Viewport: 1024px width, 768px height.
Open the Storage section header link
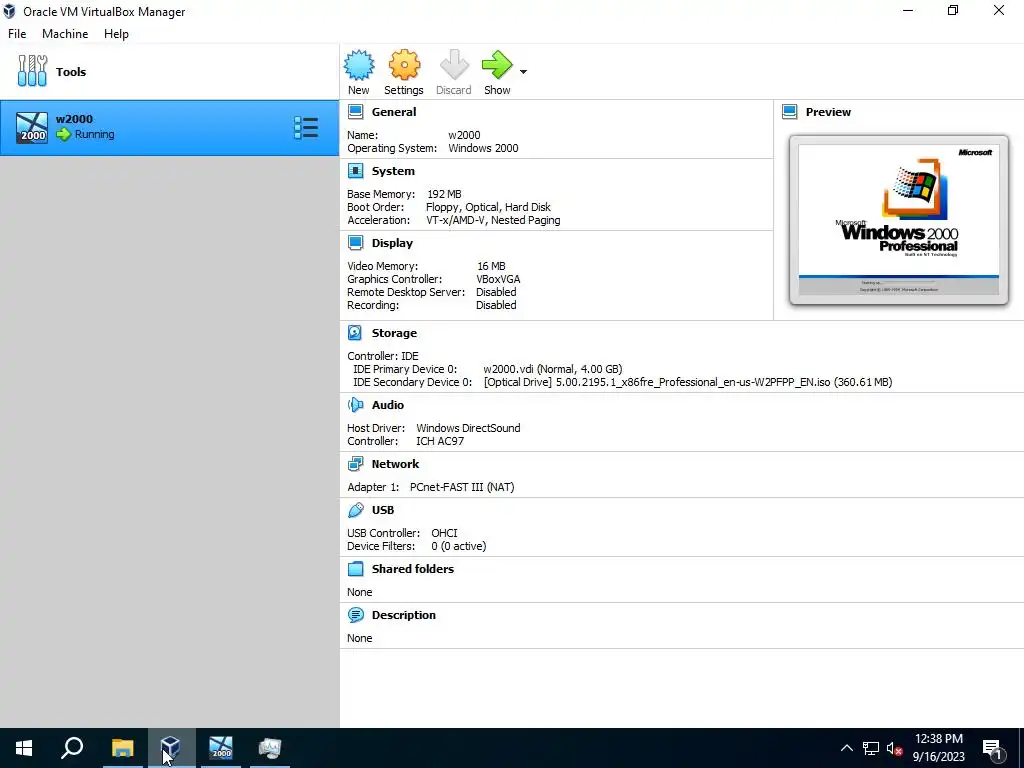click(x=394, y=333)
